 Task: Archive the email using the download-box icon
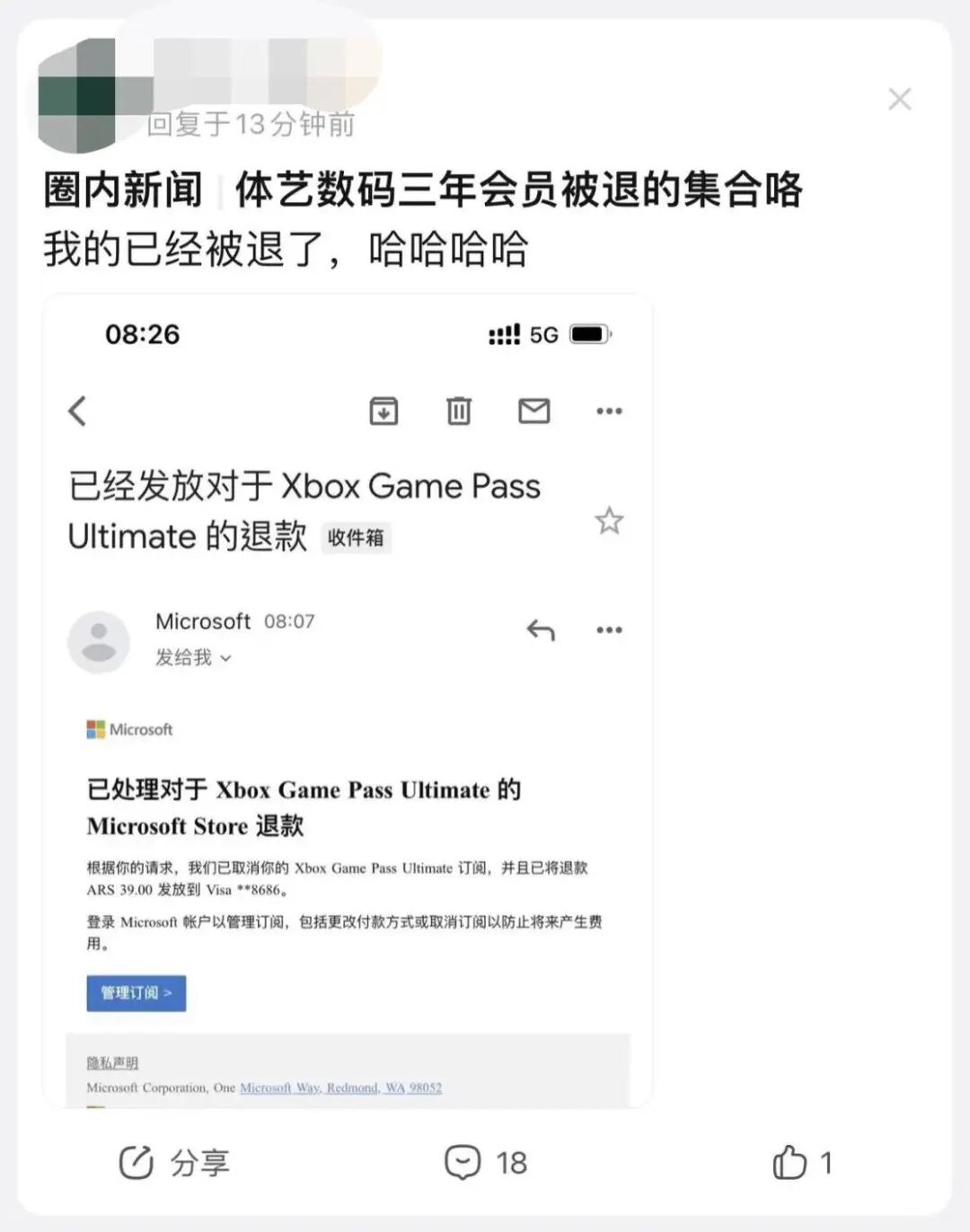pyautogui.click(x=384, y=411)
